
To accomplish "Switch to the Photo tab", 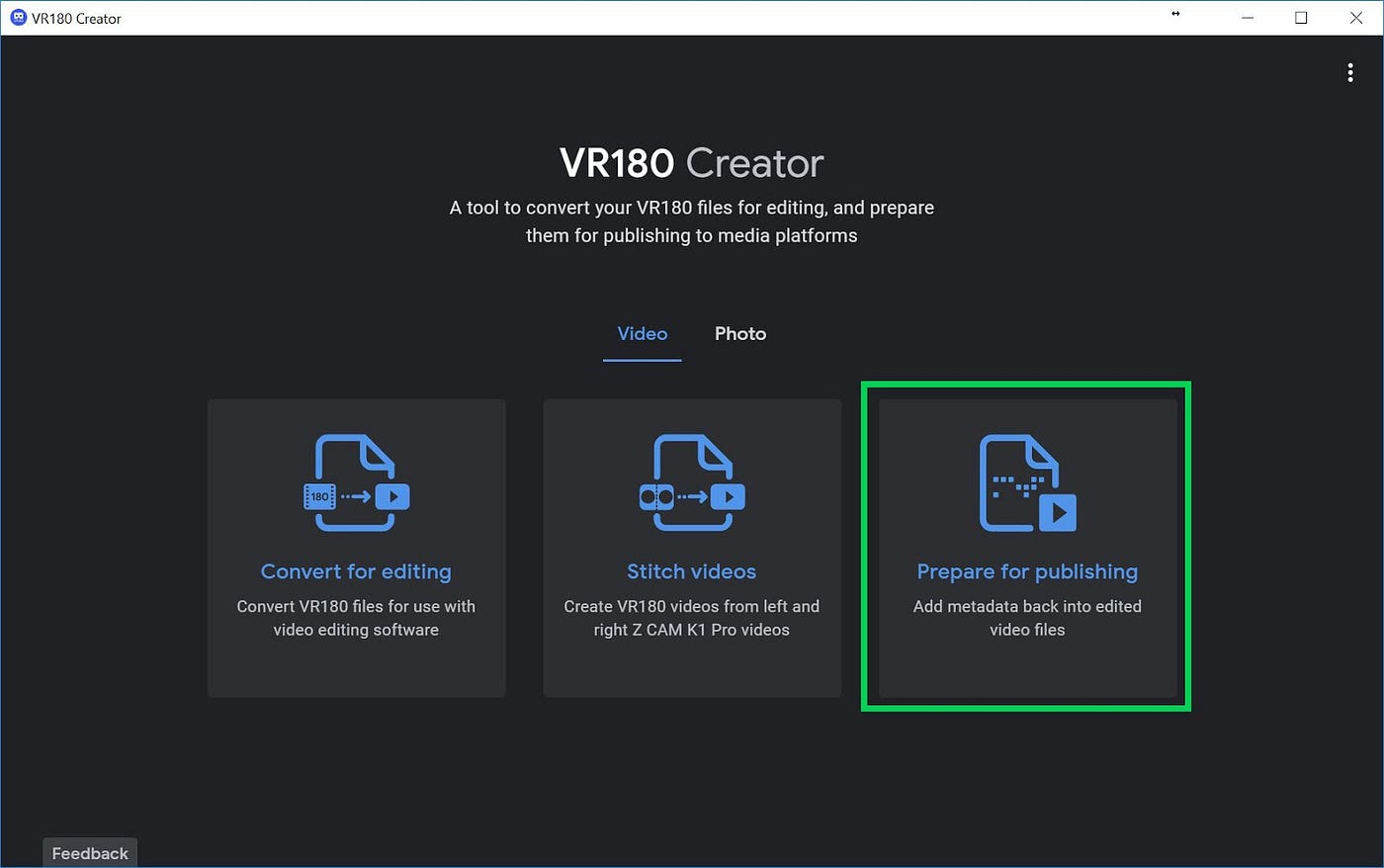I will [740, 334].
